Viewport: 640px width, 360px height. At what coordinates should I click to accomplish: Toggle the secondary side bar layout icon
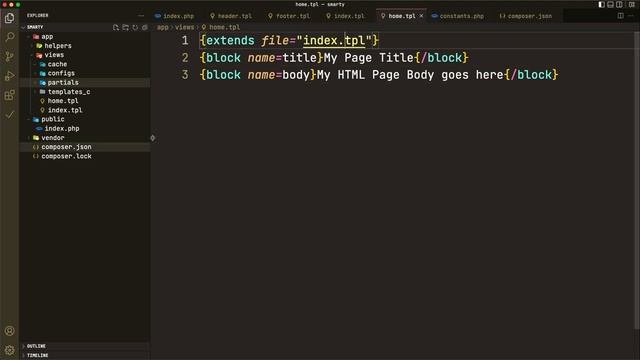[619, 4]
